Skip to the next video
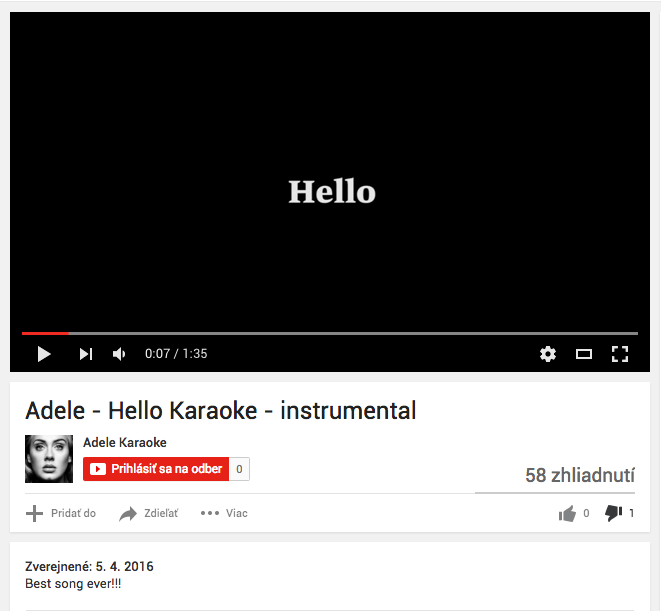Image resolution: width=661 pixels, height=611 pixels. click(x=86, y=354)
